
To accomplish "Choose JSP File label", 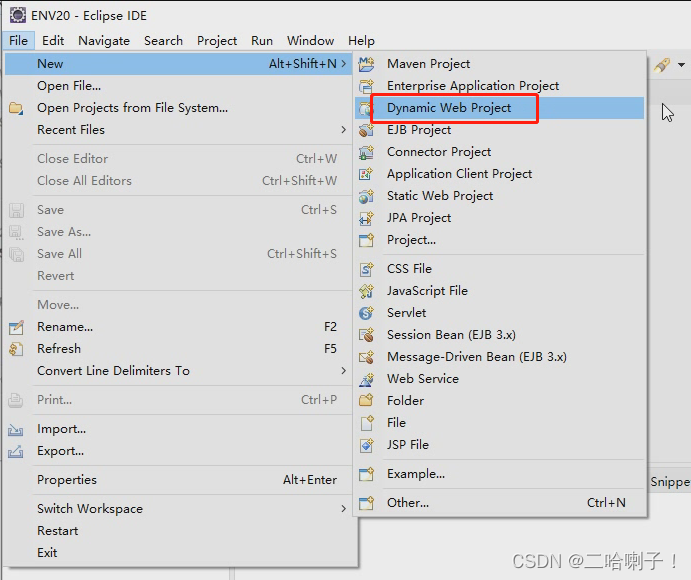I will click(x=408, y=445).
